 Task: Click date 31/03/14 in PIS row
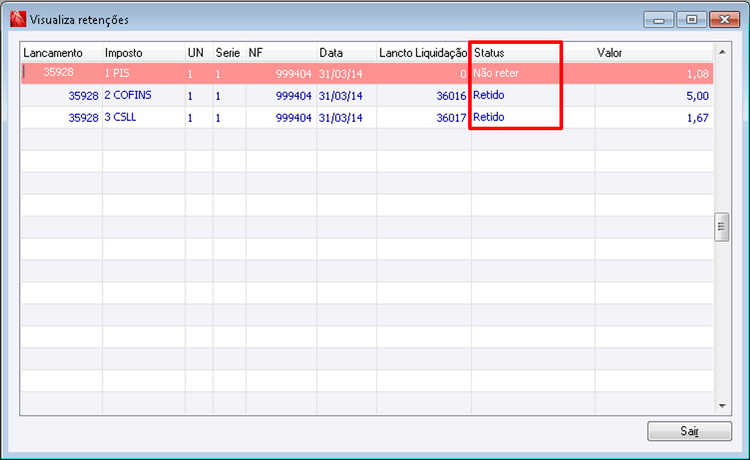[x=347, y=74]
